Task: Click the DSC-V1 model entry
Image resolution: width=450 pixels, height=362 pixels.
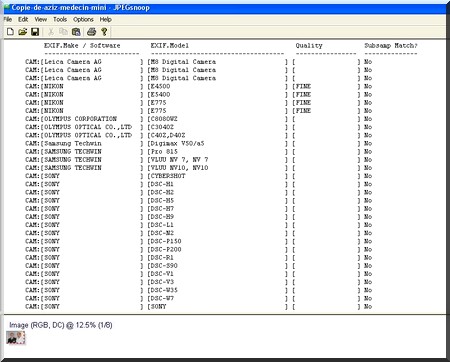Action: 162,274
